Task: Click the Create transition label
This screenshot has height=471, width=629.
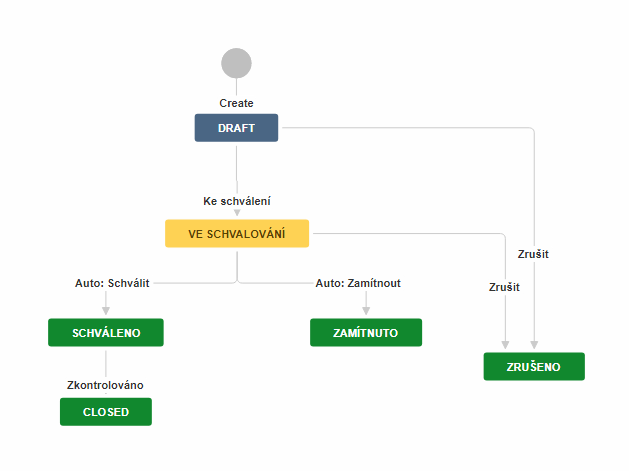Action: 236,103
